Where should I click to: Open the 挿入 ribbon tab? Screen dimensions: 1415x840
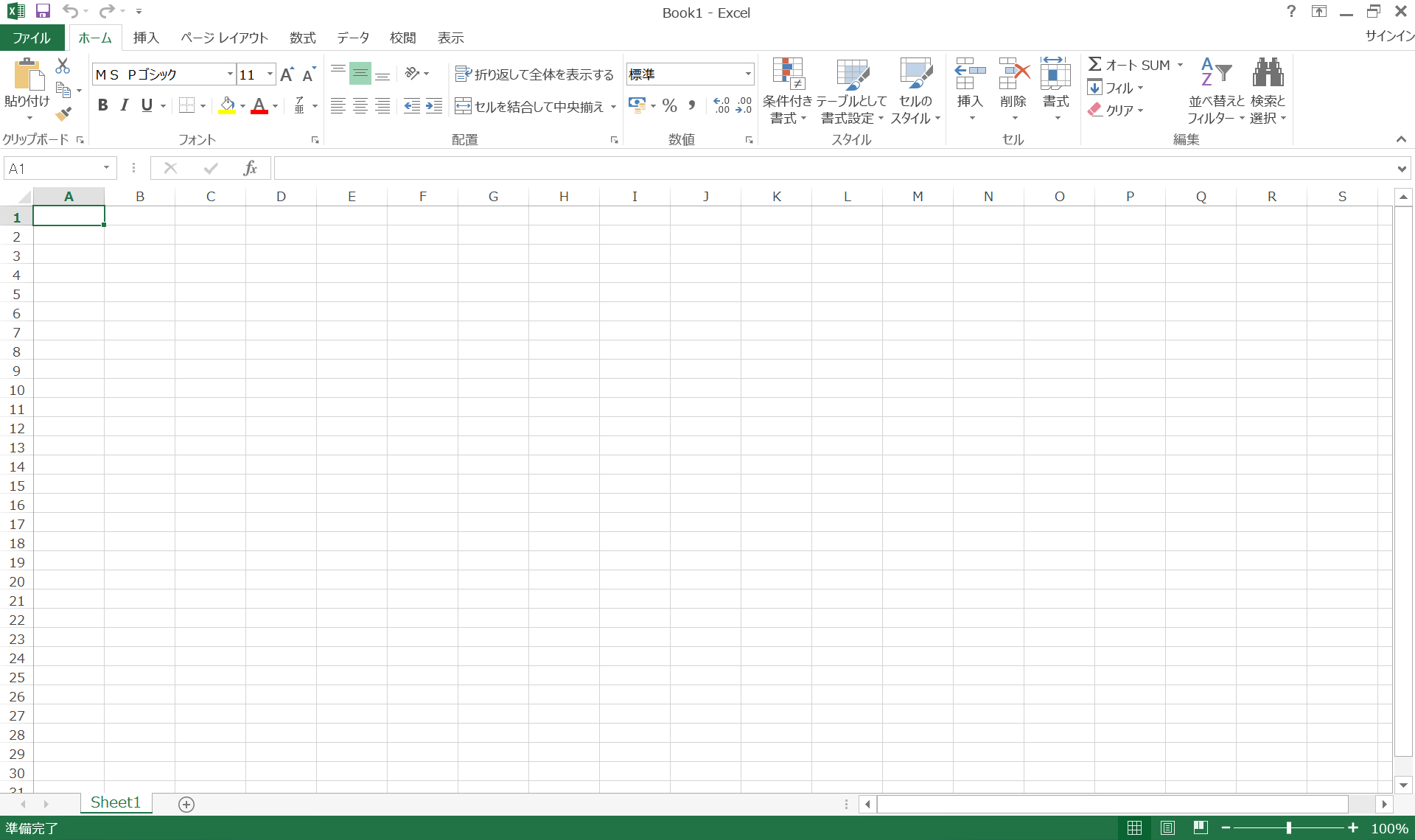click(x=146, y=38)
